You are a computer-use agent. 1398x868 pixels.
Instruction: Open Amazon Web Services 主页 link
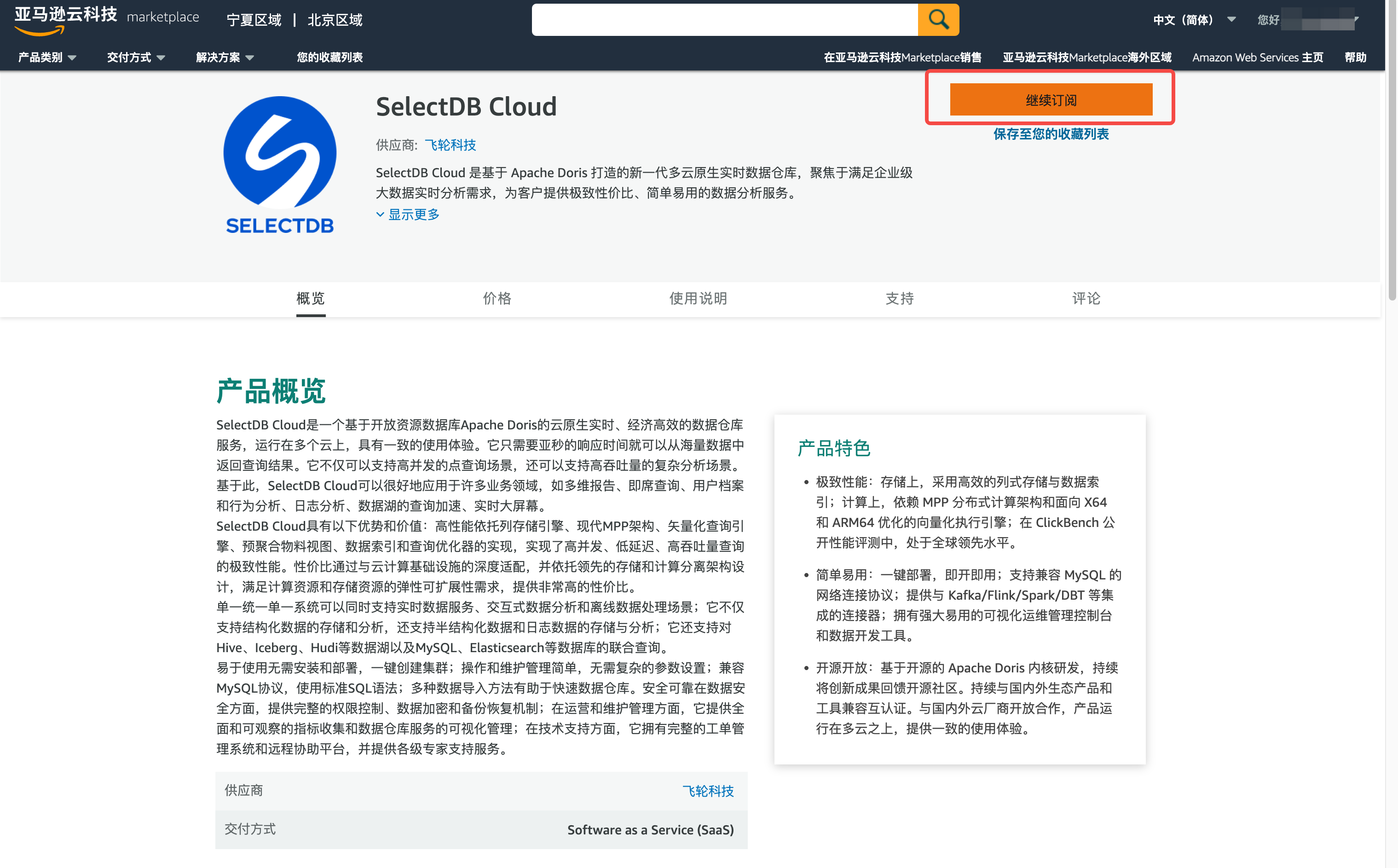tap(1257, 58)
